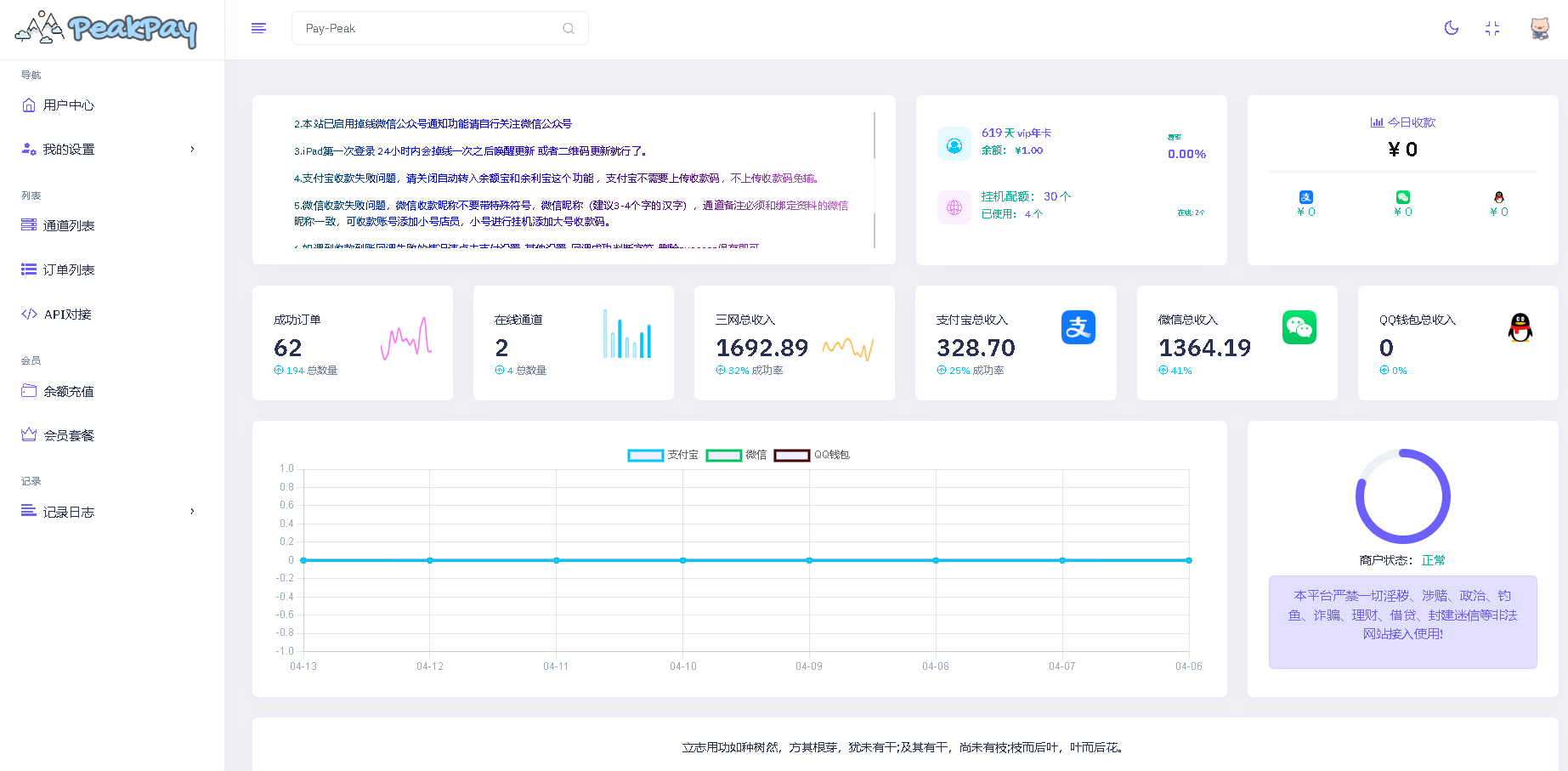Viewport: 1568px width, 771px height.
Task: Open the API对接 page
Action: [67, 314]
